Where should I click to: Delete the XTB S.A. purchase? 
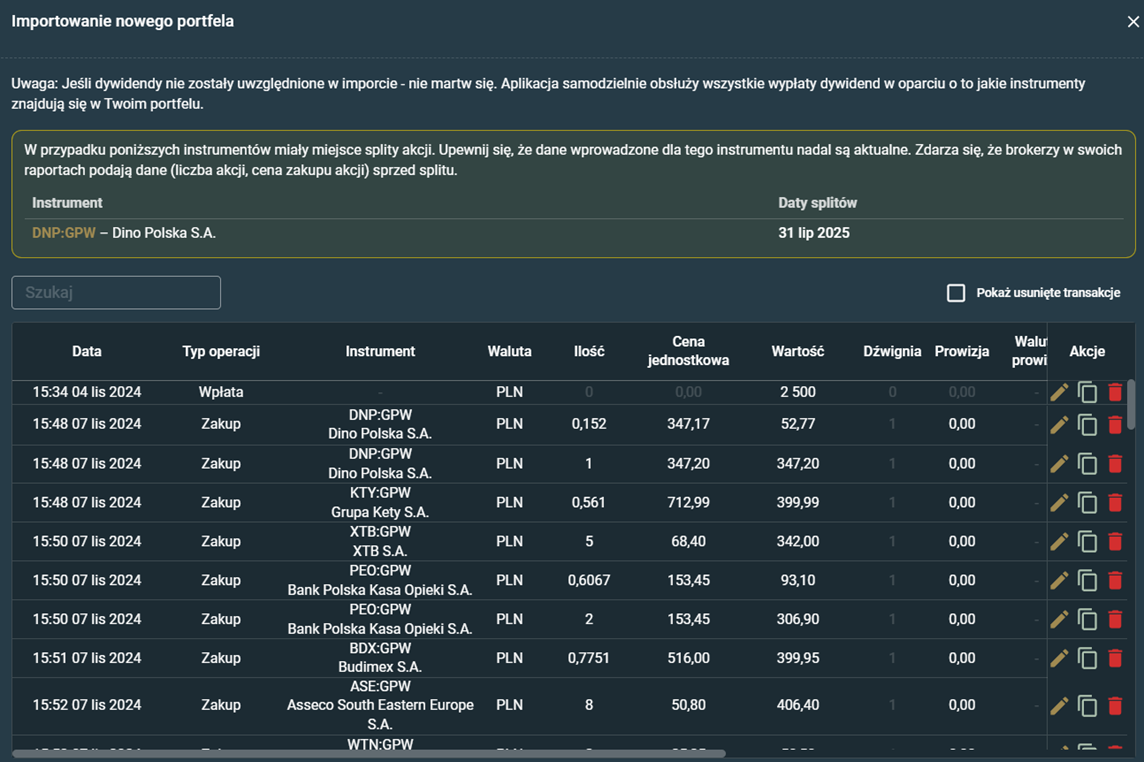[x=1115, y=541]
